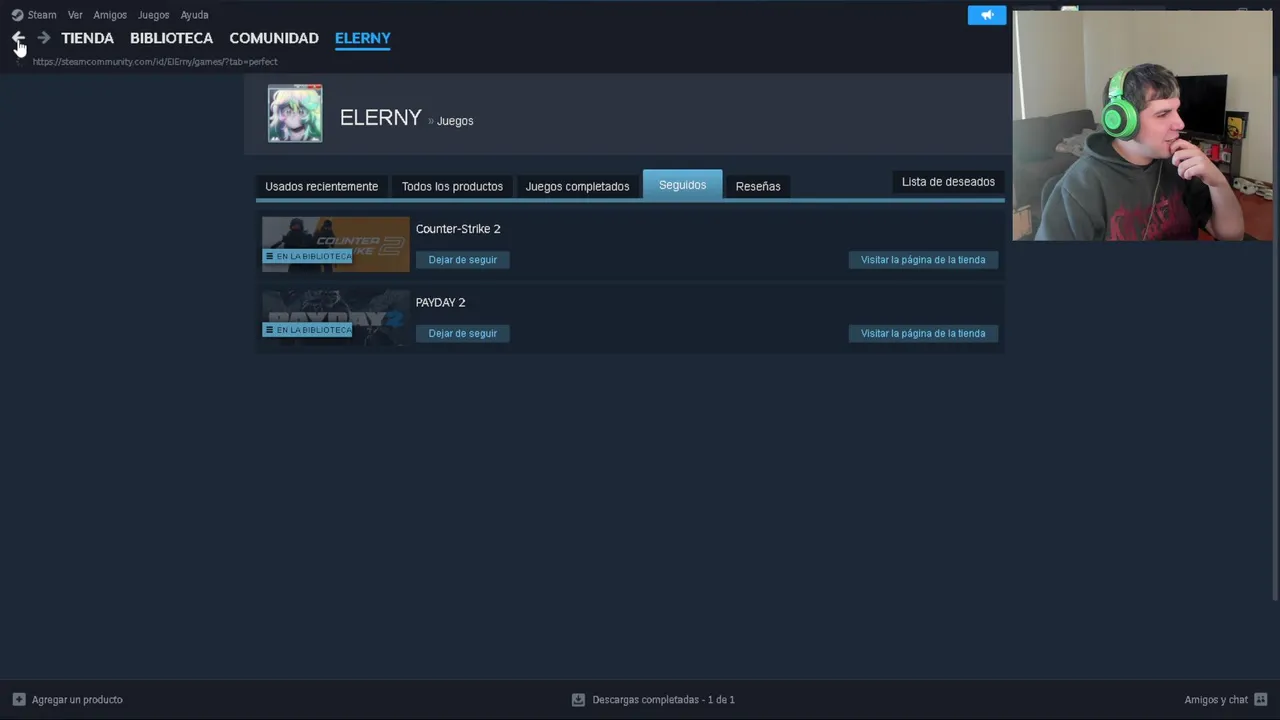Visit store page for PAYDAY 2
Viewport: 1280px width, 720px height.
pyautogui.click(x=923, y=333)
